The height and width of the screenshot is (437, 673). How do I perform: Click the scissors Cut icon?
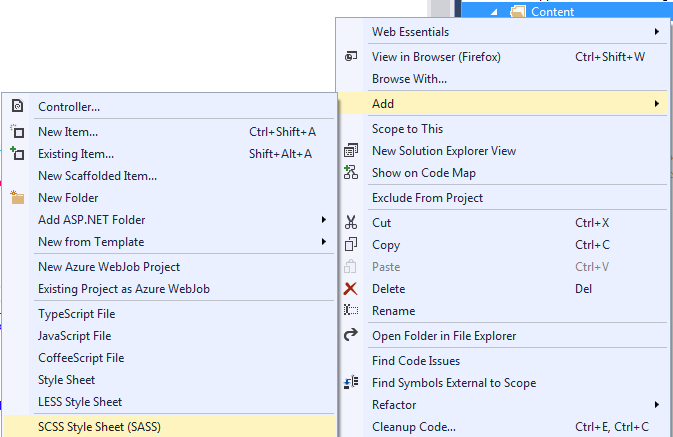coord(351,222)
